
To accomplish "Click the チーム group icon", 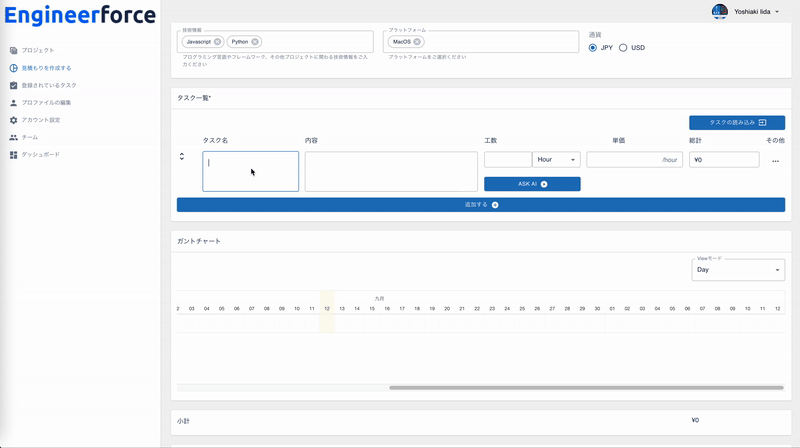I will click(x=13, y=137).
